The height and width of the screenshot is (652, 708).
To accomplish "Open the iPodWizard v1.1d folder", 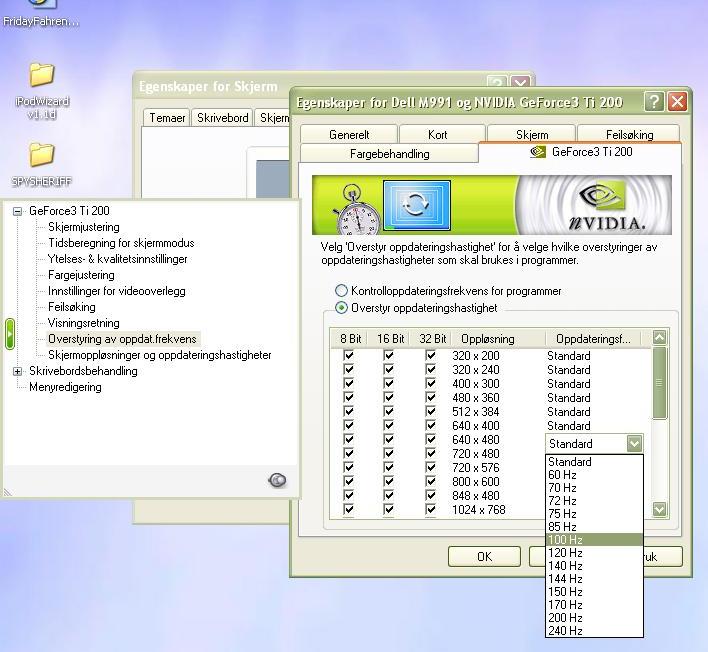I will click(x=42, y=91).
